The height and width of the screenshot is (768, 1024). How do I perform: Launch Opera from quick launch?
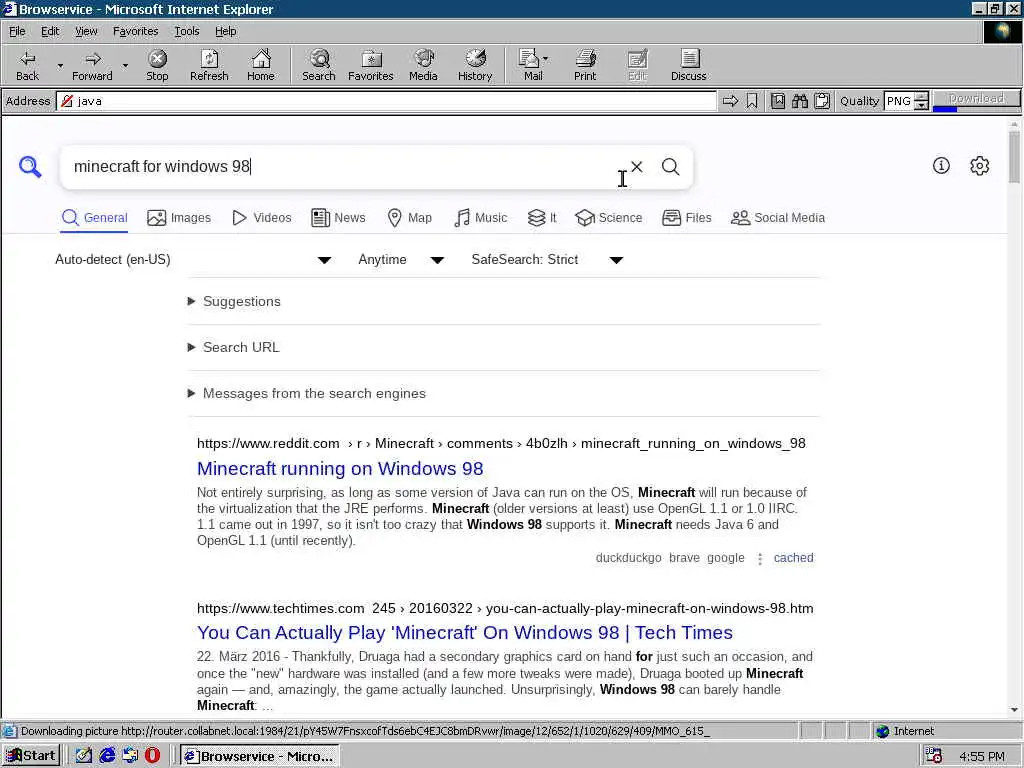(153, 756)
